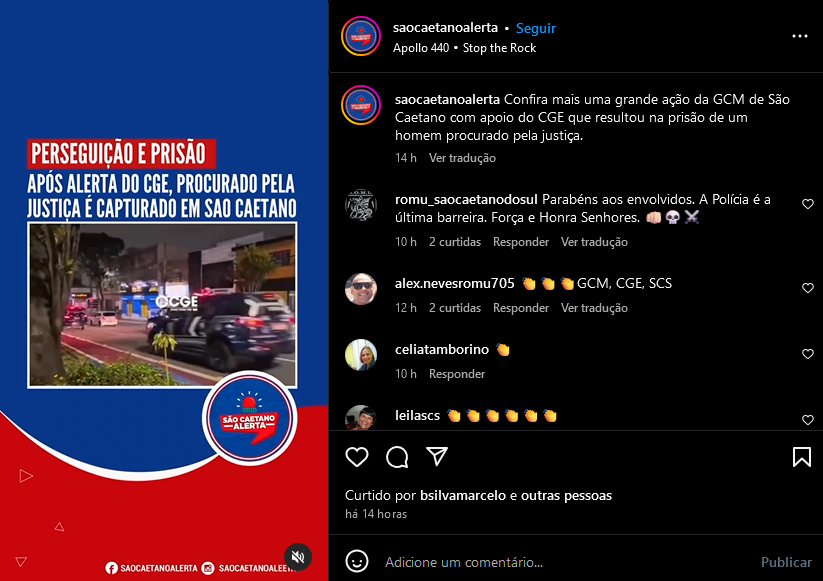
Task: Open saocaetanoalerta profile picture in header
Action: [x=361, y=36]
